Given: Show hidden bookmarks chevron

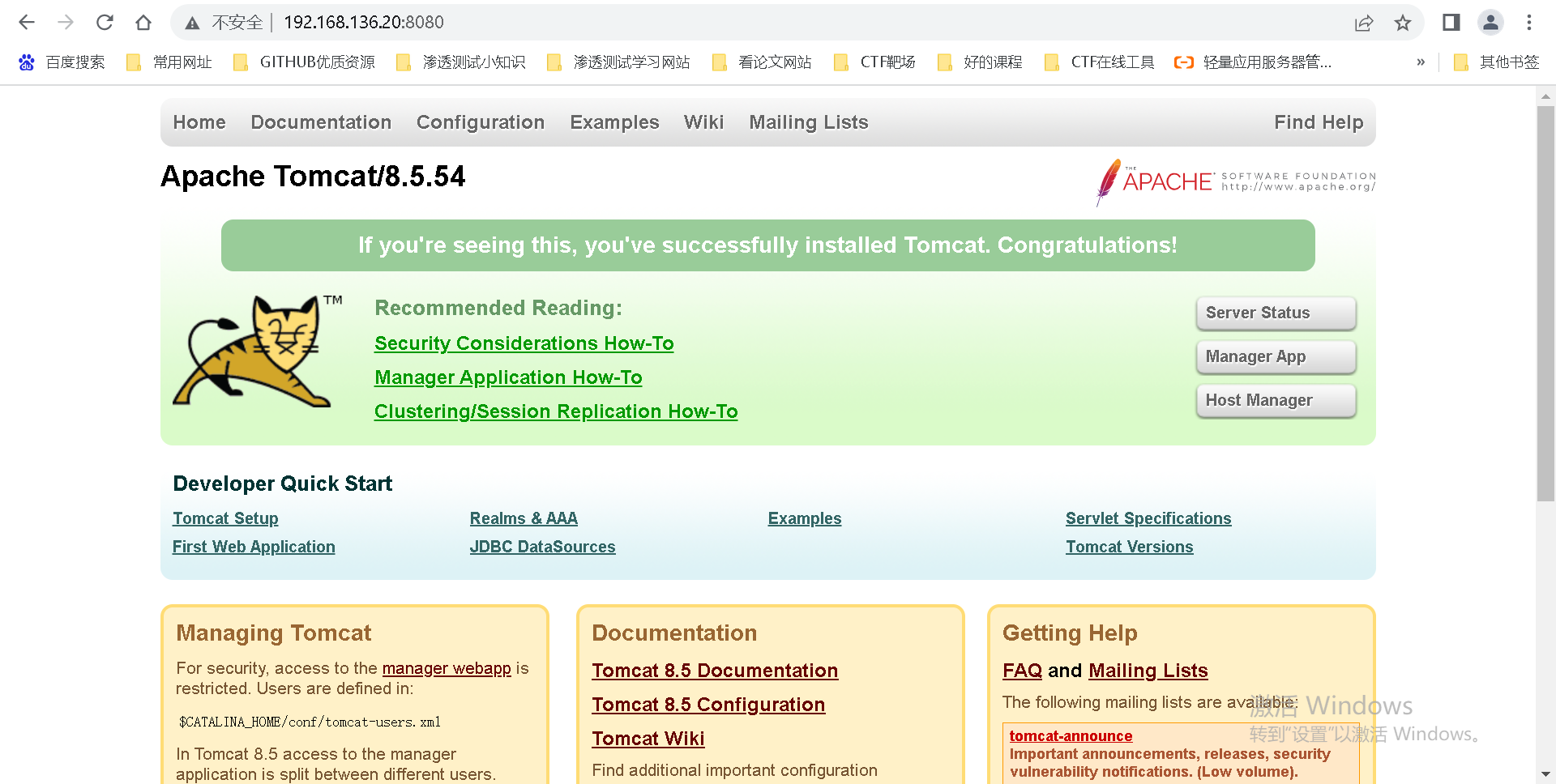Looking at the screenshot, I should (1421, 62).
